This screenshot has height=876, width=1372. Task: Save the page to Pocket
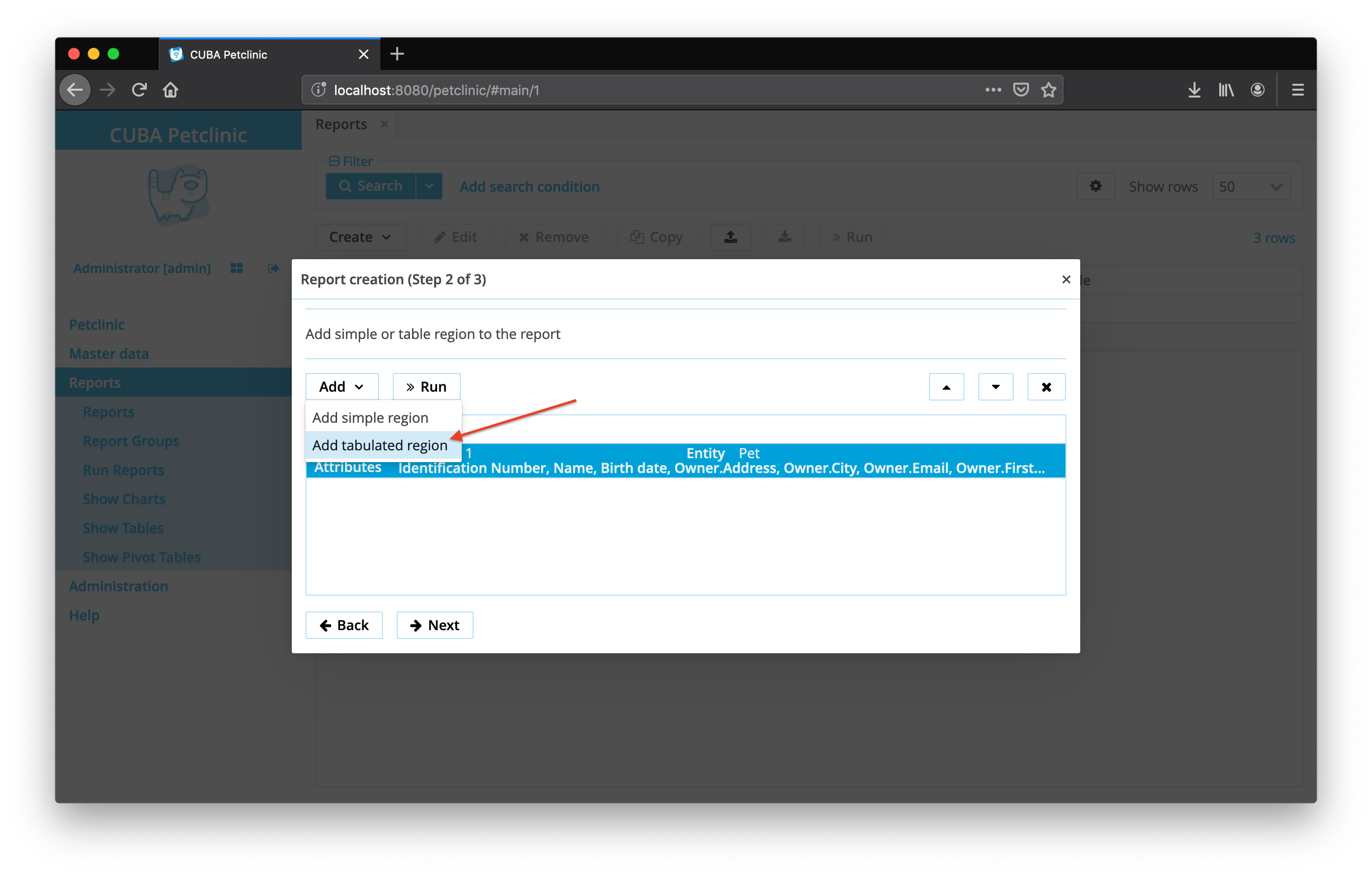(1021, 90)
